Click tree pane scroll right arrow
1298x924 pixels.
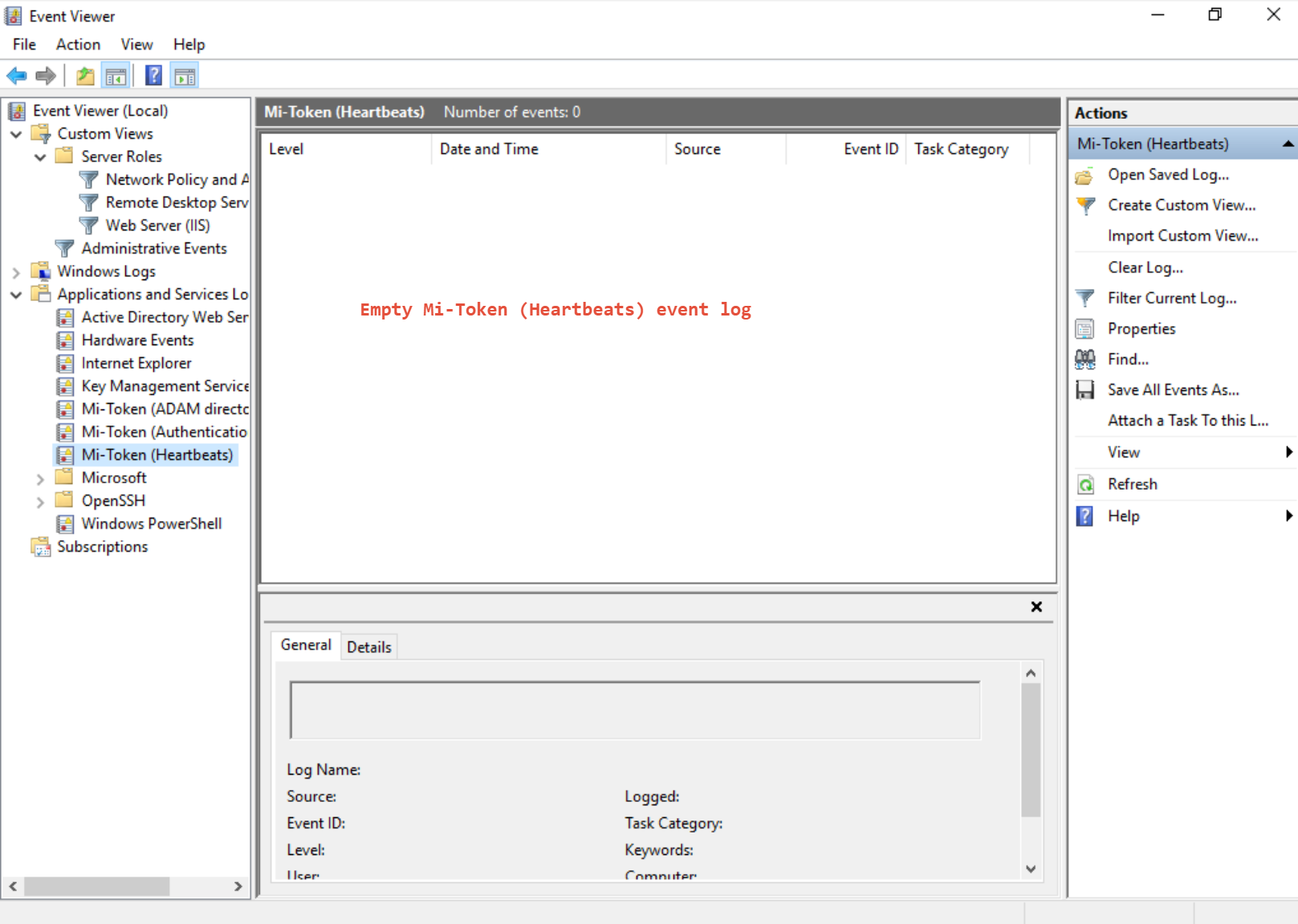[238, 887]
